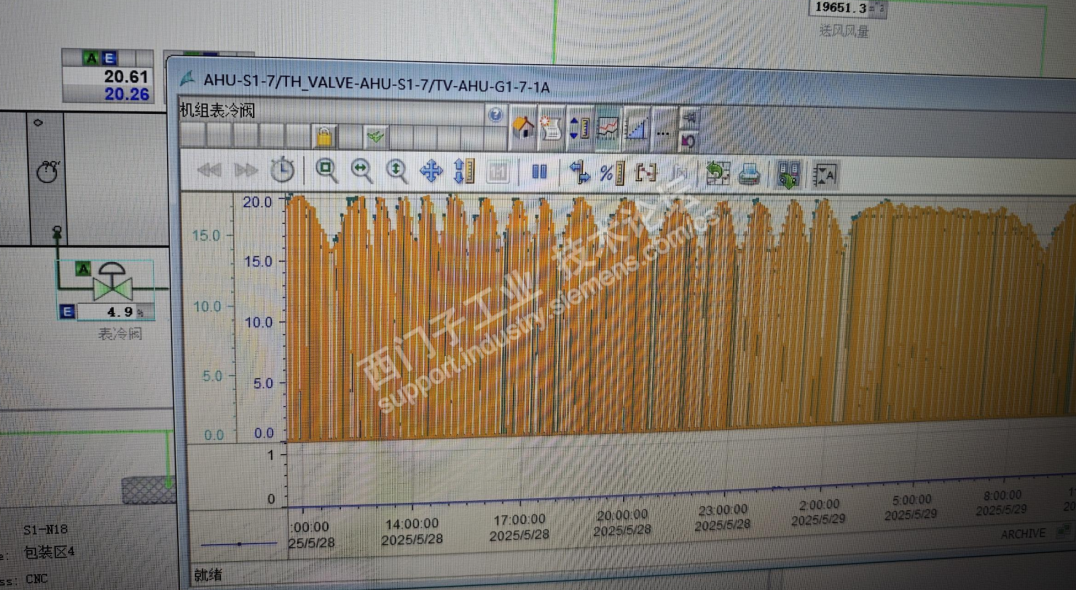Click the 2:00:00 2025/5/29 time label
This screenshot has height=590, width=1076.
tap(819, 513)
